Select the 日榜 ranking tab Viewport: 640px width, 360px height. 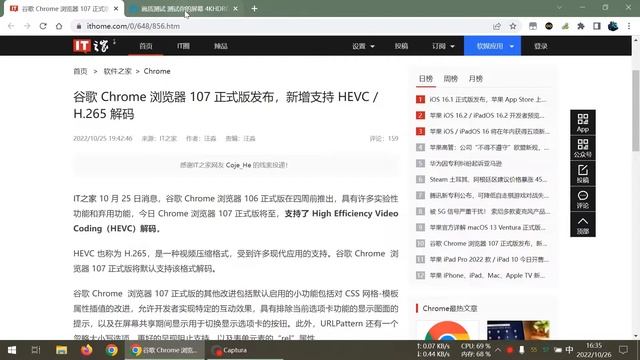click(426, 79)
